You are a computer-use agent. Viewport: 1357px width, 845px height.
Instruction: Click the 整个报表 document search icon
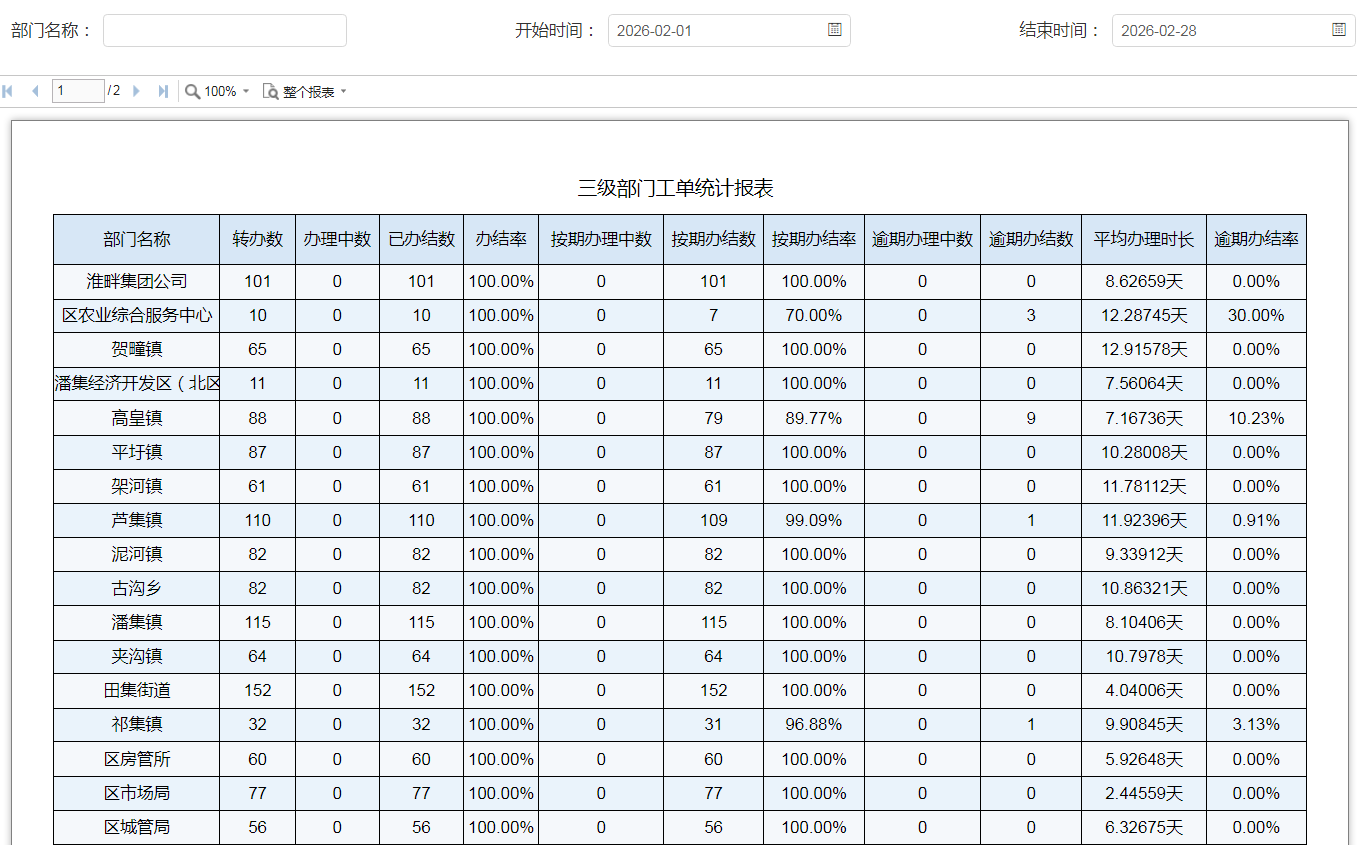tap(270, 91)
